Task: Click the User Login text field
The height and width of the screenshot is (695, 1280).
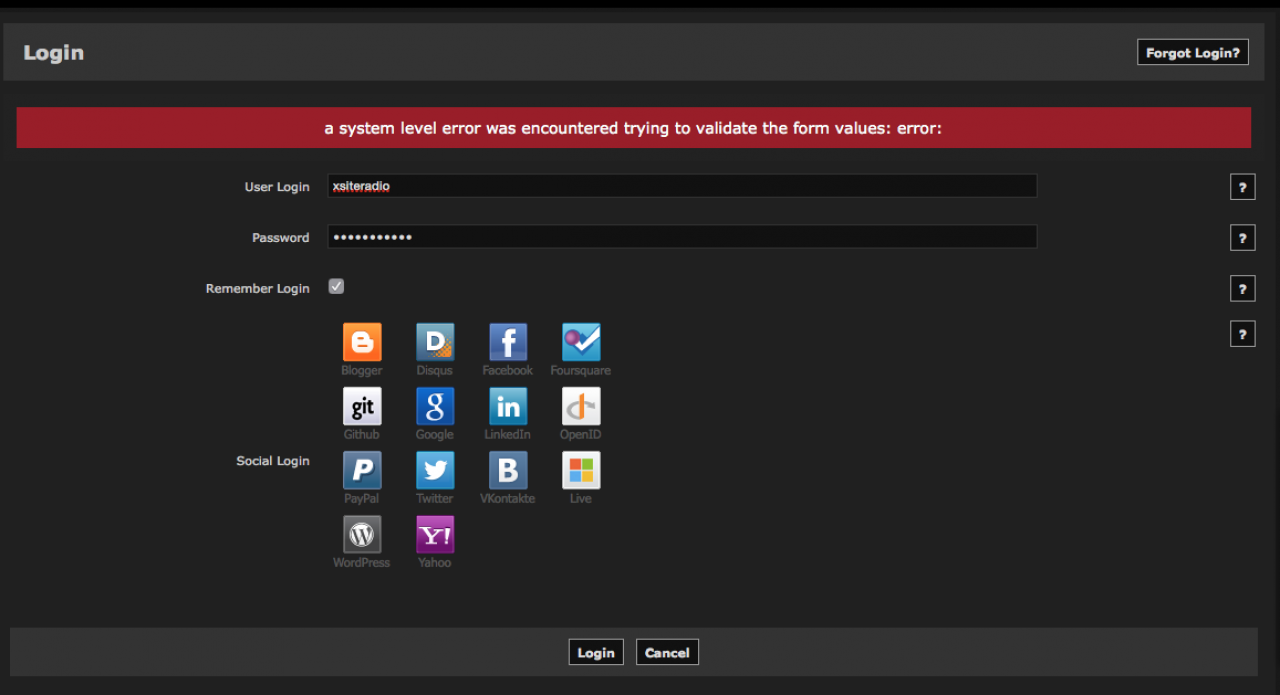Action: tap(682, 186)
